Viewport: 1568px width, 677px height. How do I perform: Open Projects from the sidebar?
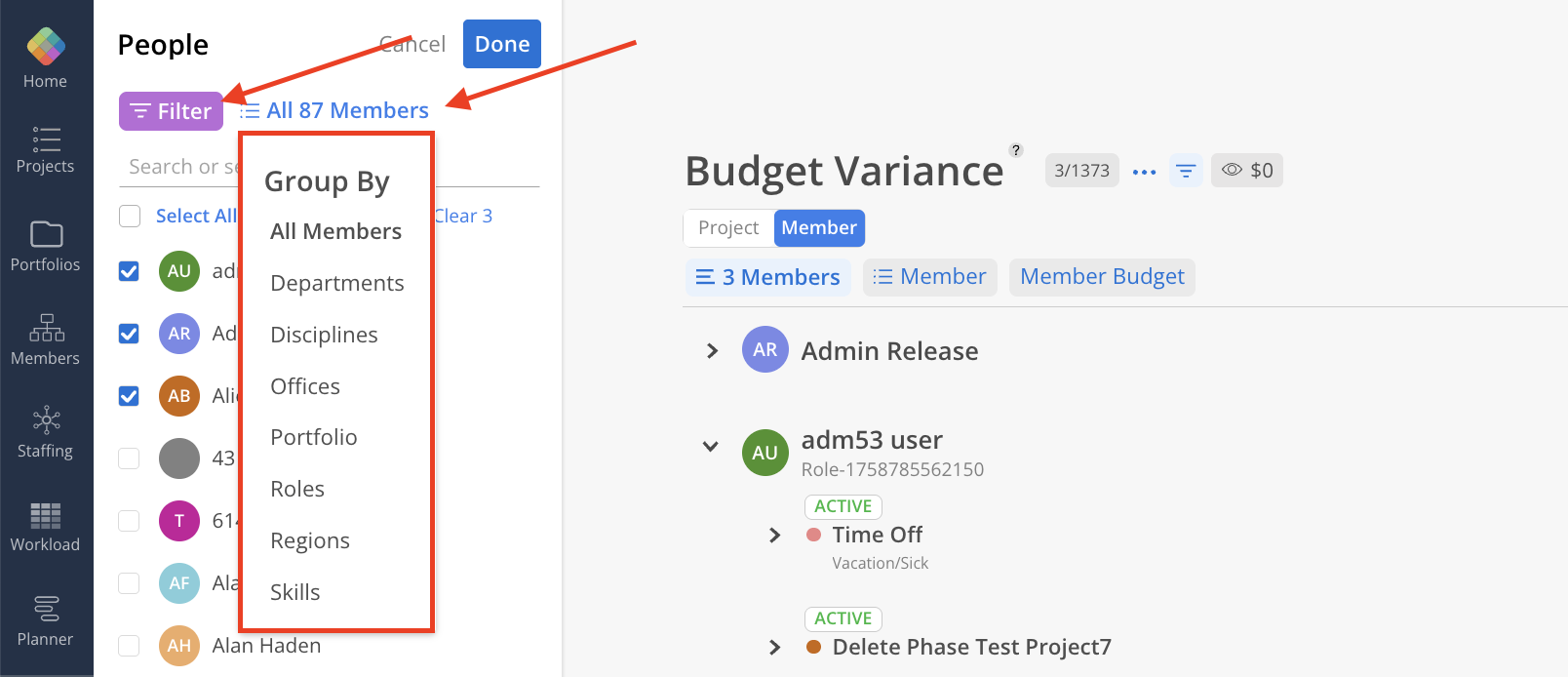(x=46, y=150)
